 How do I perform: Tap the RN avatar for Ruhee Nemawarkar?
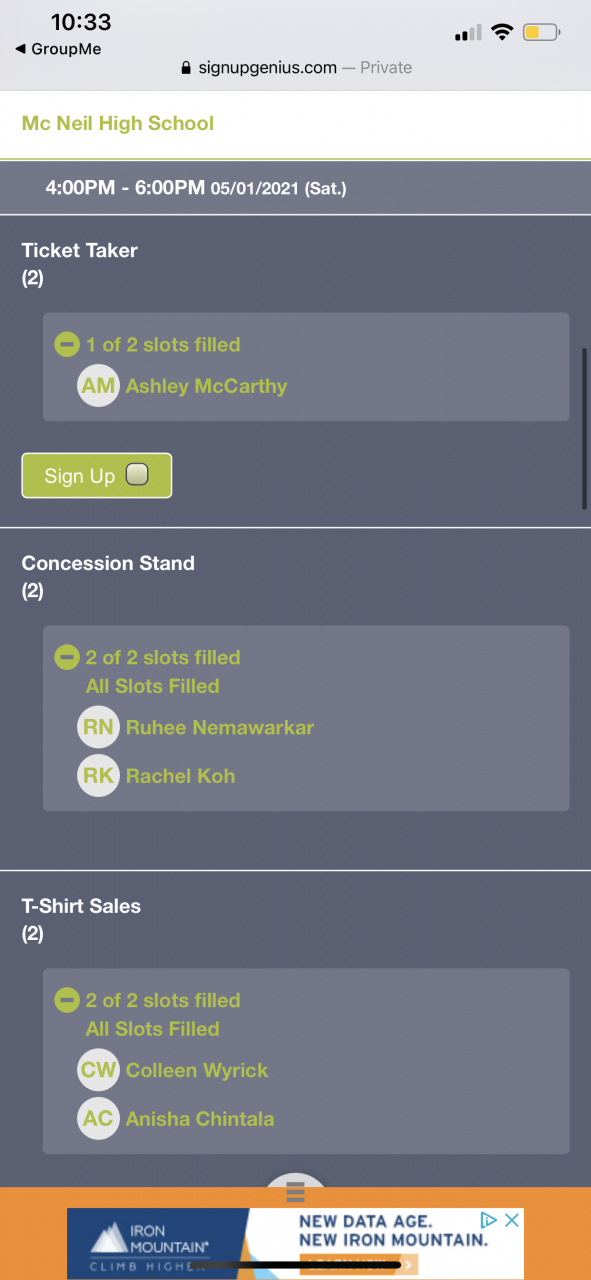click(x=98, y=727)
